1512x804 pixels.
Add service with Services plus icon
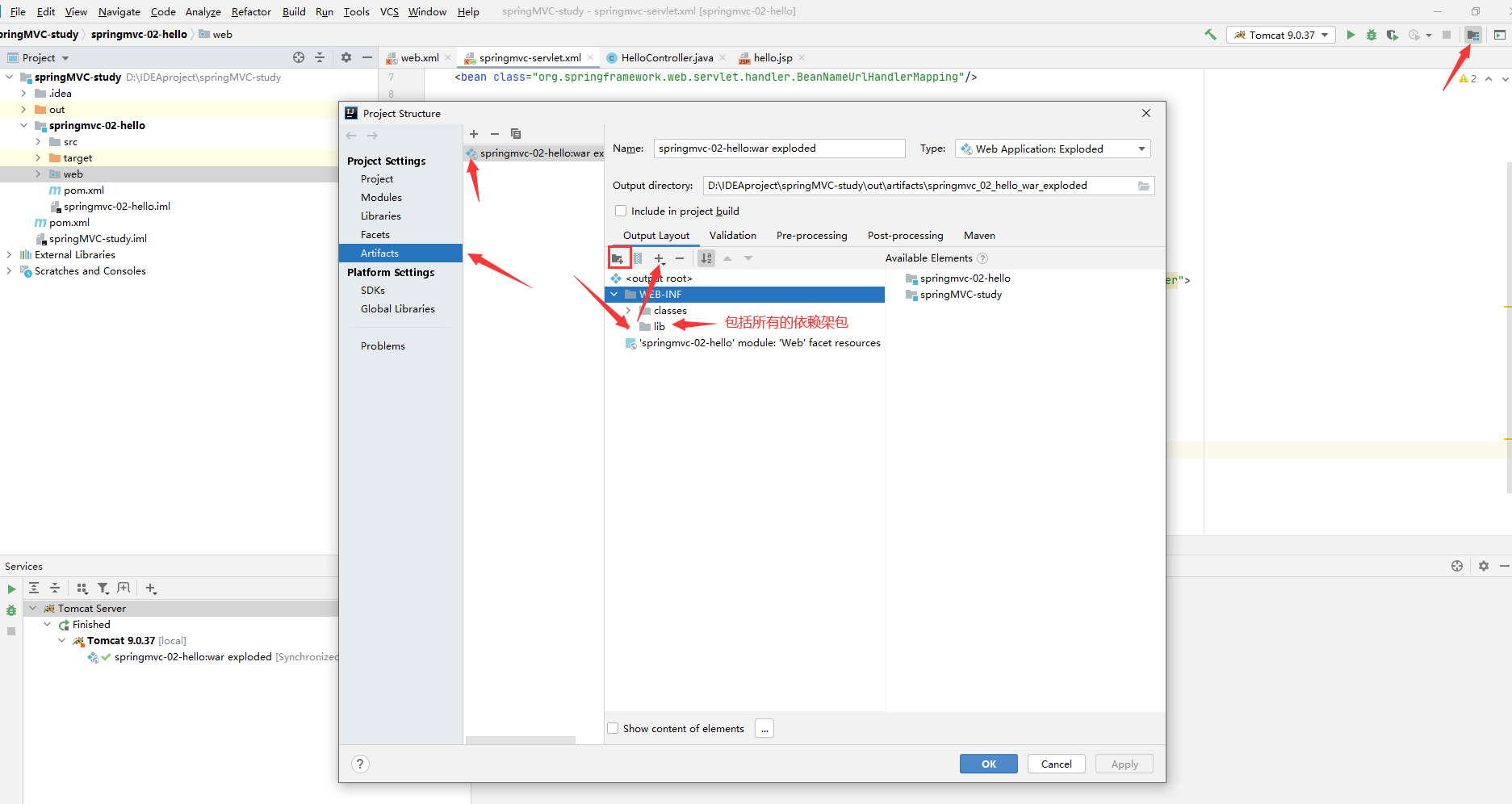(x=151, y=588)
